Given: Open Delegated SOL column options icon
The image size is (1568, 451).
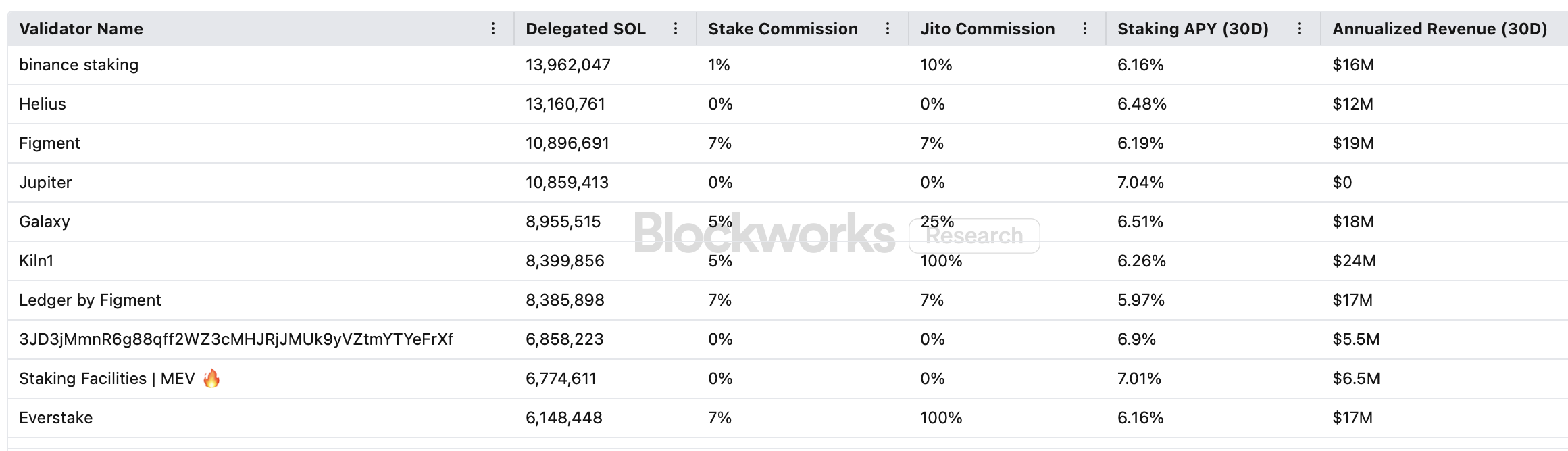Looking at the screenshot, I should click(676, 28).
